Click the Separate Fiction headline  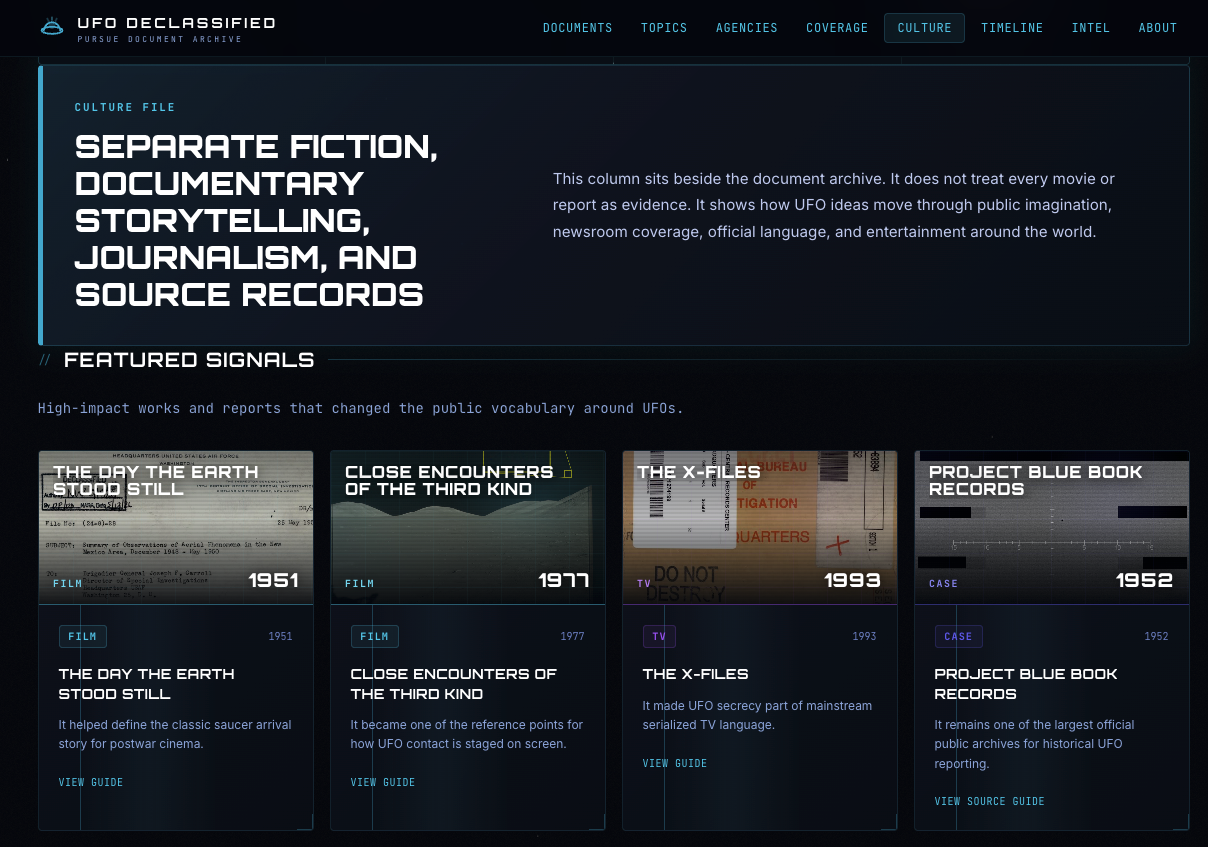point(257,220)
